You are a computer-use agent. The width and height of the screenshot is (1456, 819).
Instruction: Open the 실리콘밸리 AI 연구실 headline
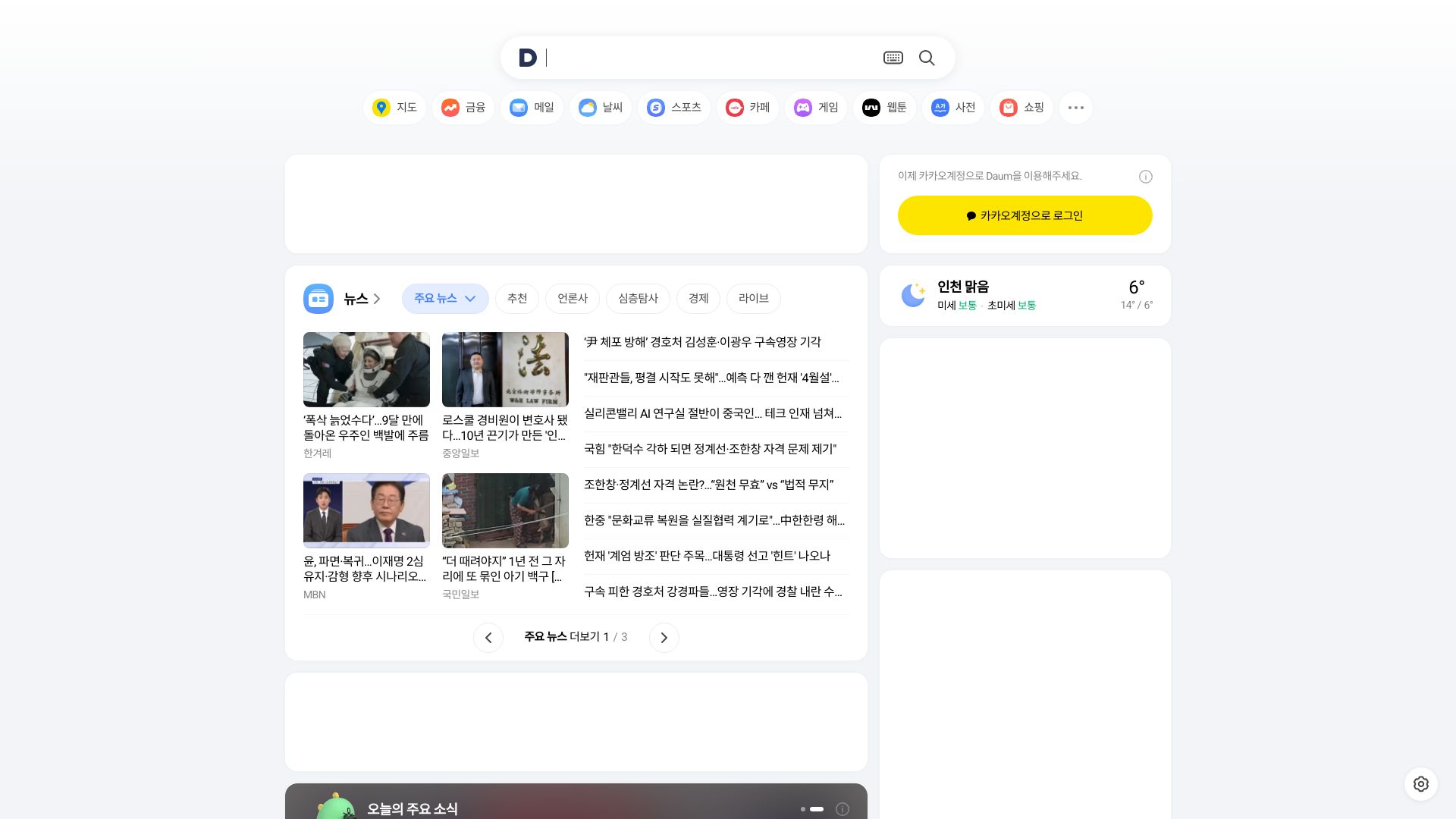(712, 414)
